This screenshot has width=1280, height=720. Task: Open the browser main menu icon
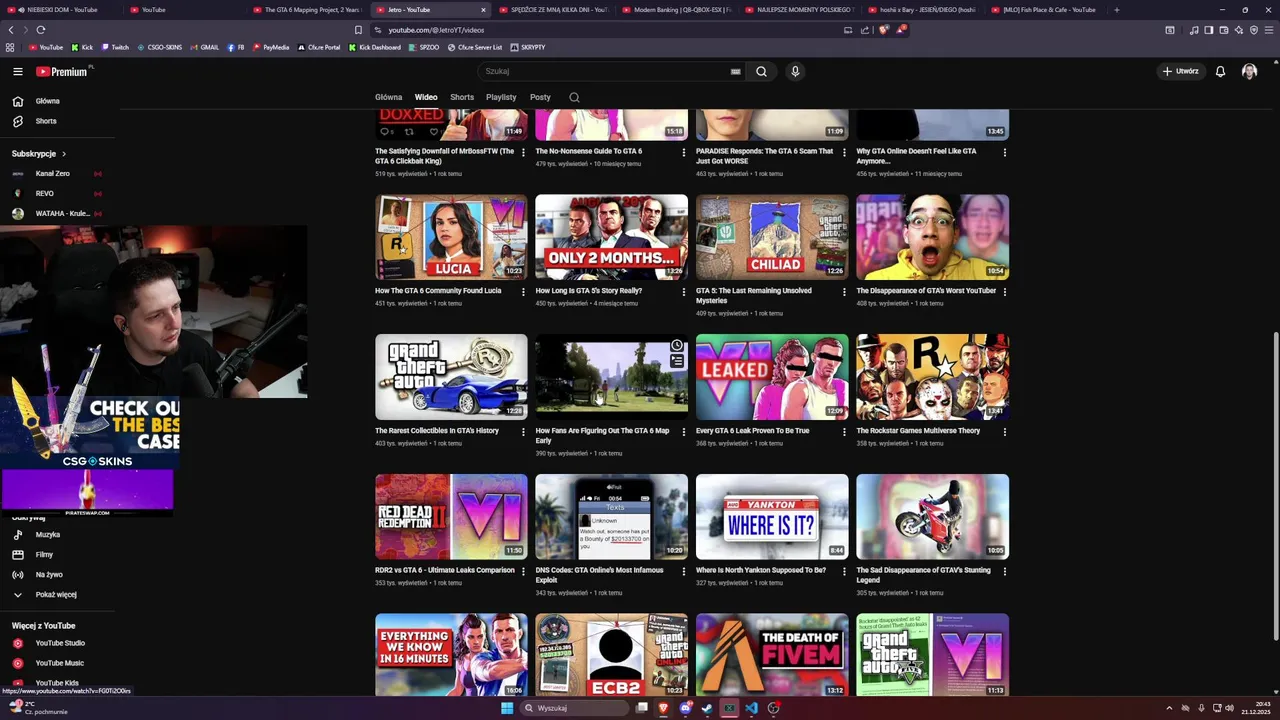[x=1269, y=30]
